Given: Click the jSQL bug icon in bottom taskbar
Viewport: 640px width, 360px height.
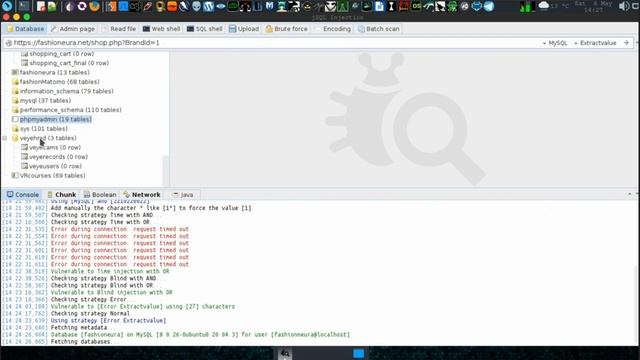Looking at the screenshot, I should coord(285,353).
